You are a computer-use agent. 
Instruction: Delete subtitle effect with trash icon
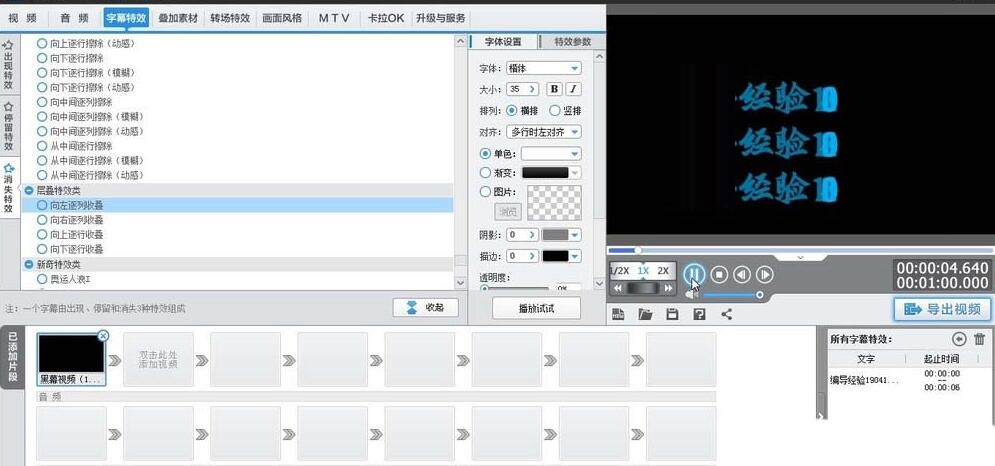click(x=979, y=339)
